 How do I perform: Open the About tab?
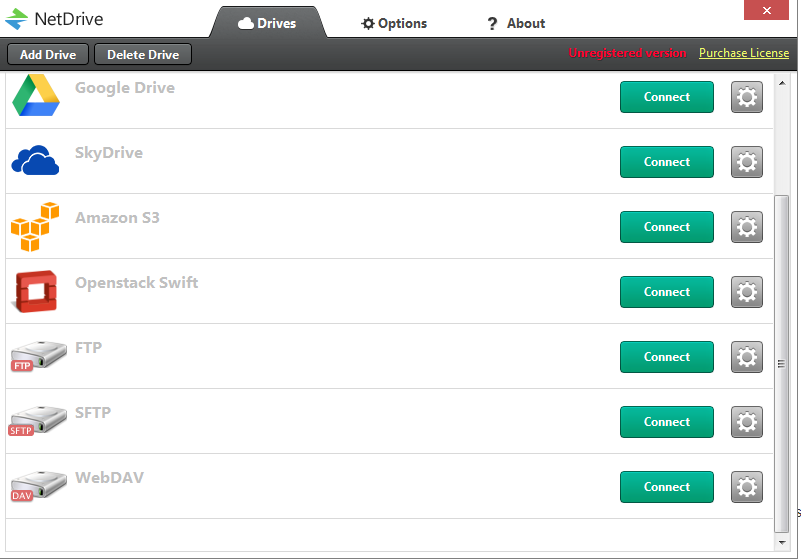(516, 23)
